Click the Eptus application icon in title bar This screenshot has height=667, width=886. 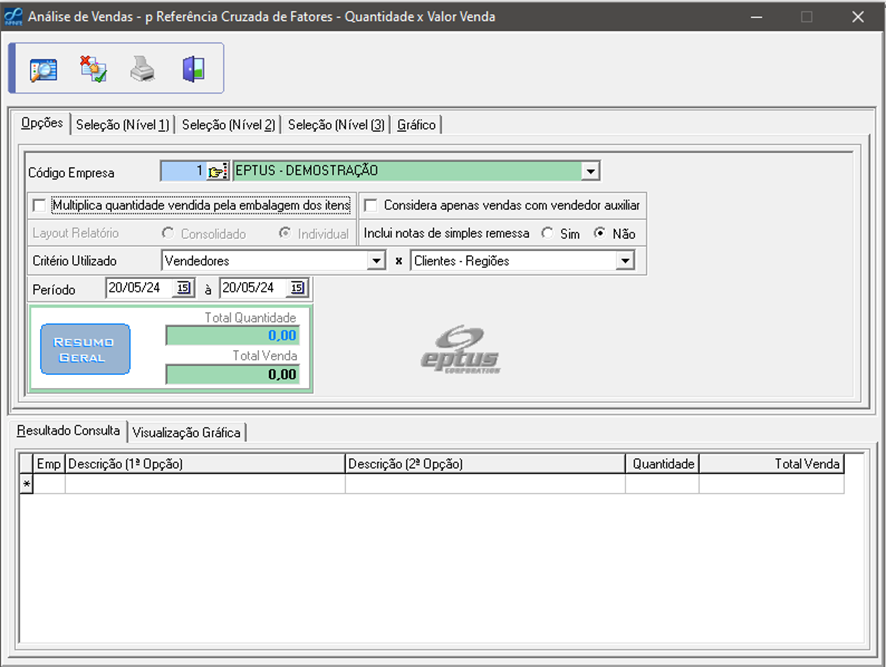[x=15, y=17]
